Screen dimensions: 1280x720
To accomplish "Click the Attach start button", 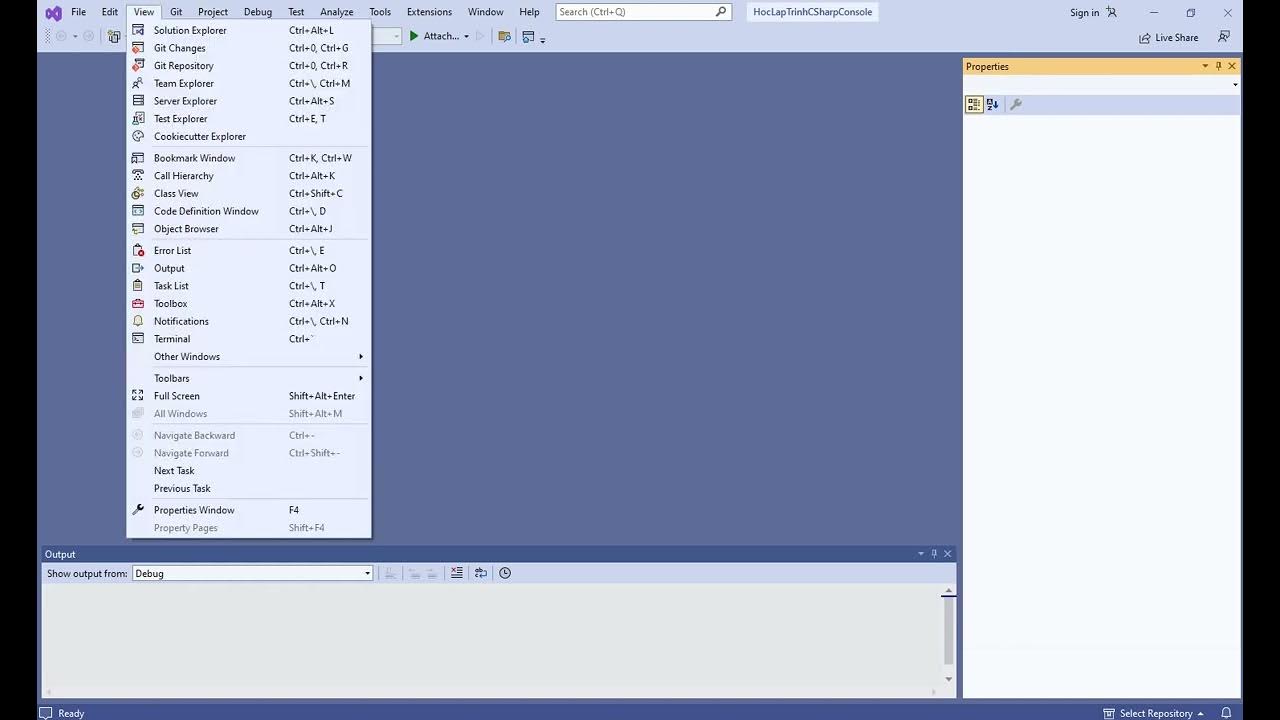I will [x=434, y=36].
